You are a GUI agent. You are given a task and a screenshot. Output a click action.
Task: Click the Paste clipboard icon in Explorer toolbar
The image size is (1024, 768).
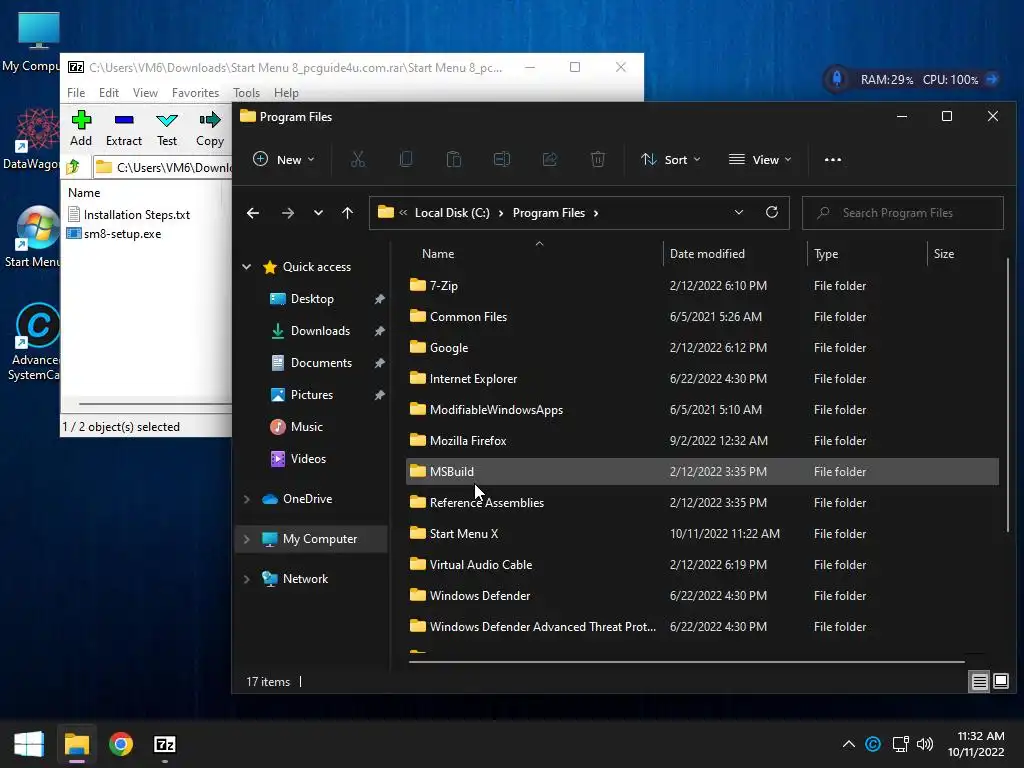pyautogui.click(x=454, y=159)
